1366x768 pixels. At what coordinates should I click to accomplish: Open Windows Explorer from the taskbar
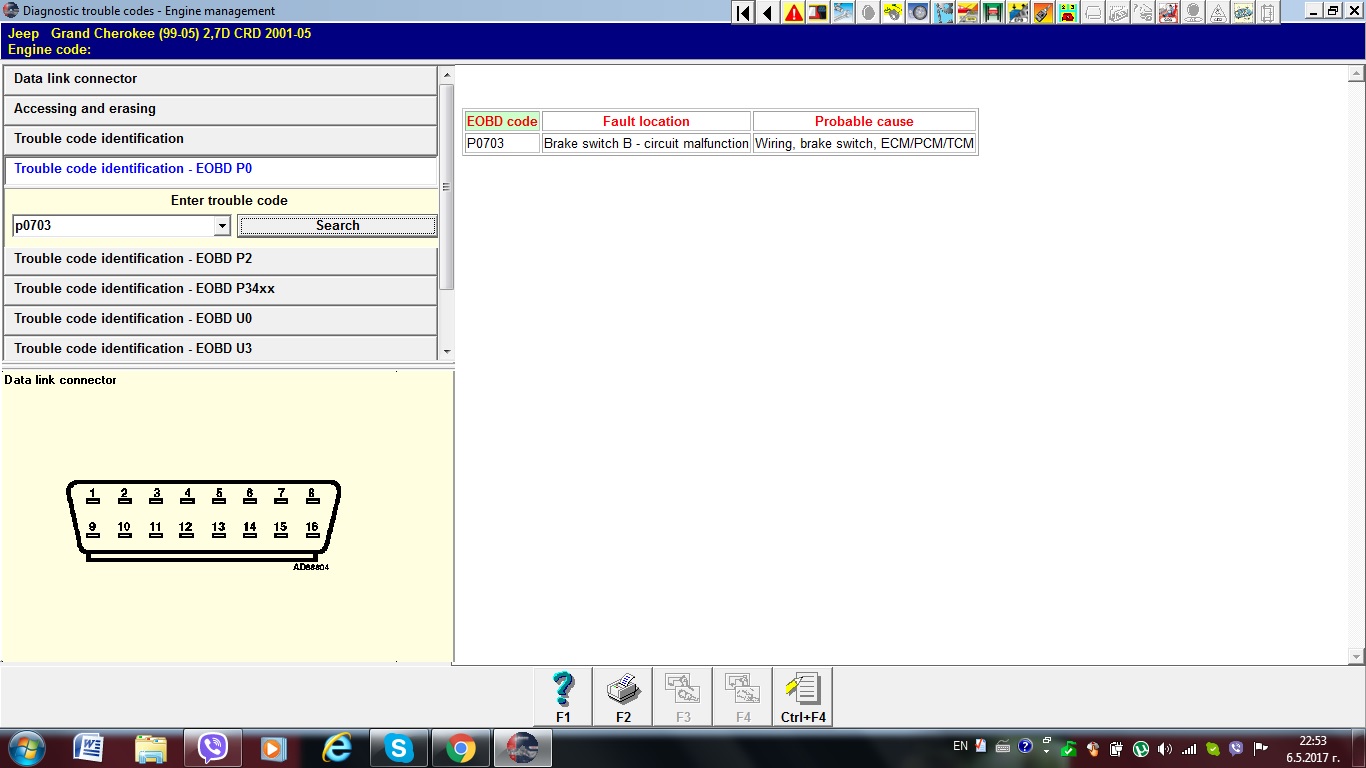tap(151, 748)
